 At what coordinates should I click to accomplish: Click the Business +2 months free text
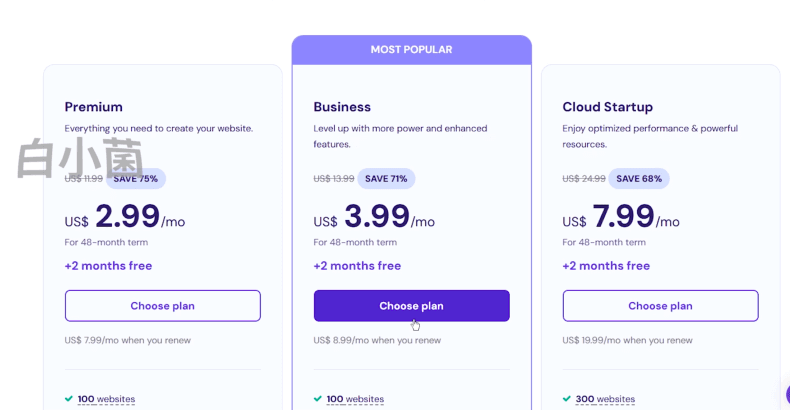(x=357, y=266)
